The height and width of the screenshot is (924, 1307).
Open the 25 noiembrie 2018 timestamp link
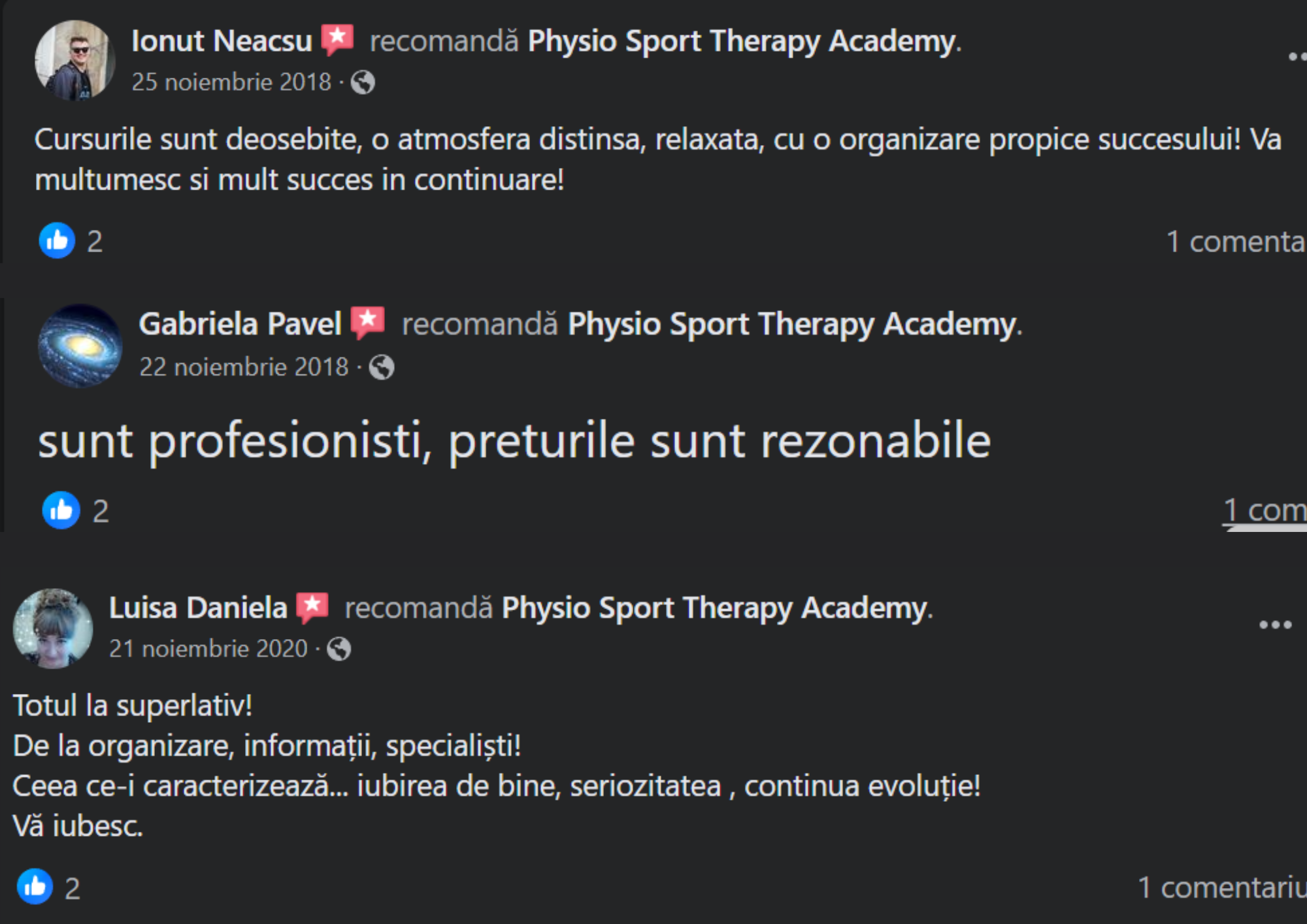[231, 82]
